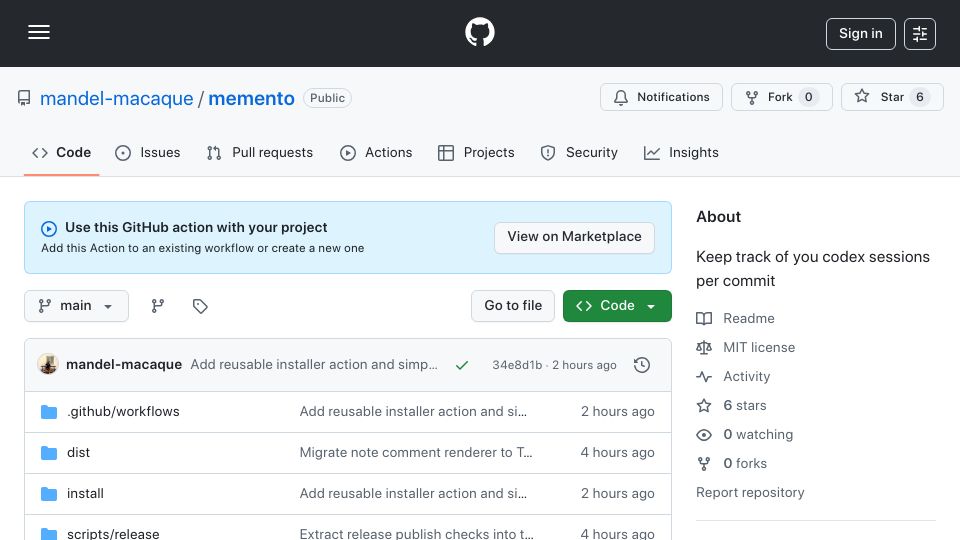Click the folder icon beside dist
The height and width of the screenshot is (540, 960).
(49, 453)
